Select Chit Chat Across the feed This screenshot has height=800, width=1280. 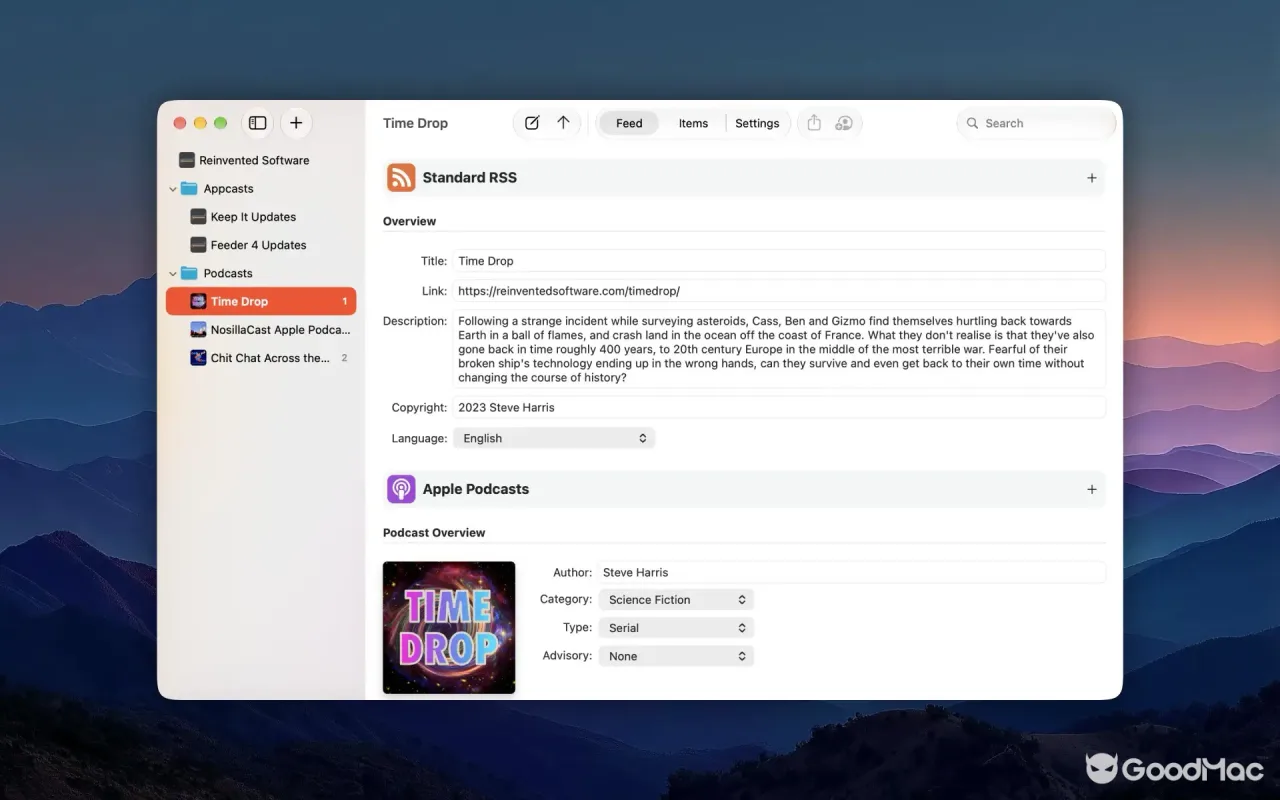click(261, 357)
